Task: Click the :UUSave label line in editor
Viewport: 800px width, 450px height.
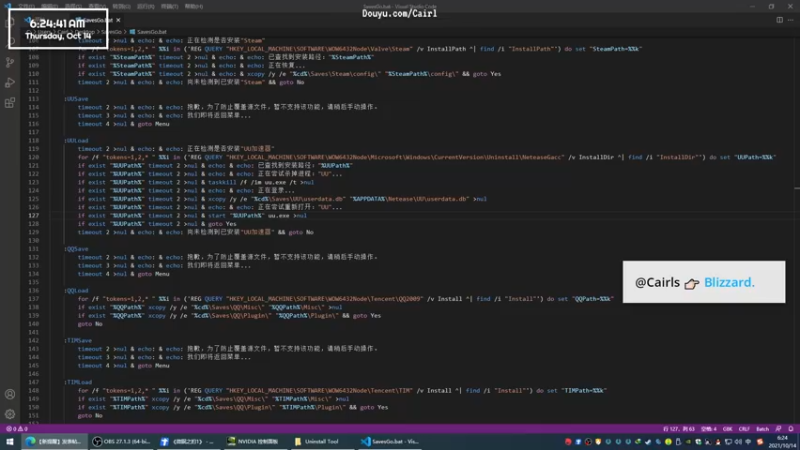Action: coord(76,99)
